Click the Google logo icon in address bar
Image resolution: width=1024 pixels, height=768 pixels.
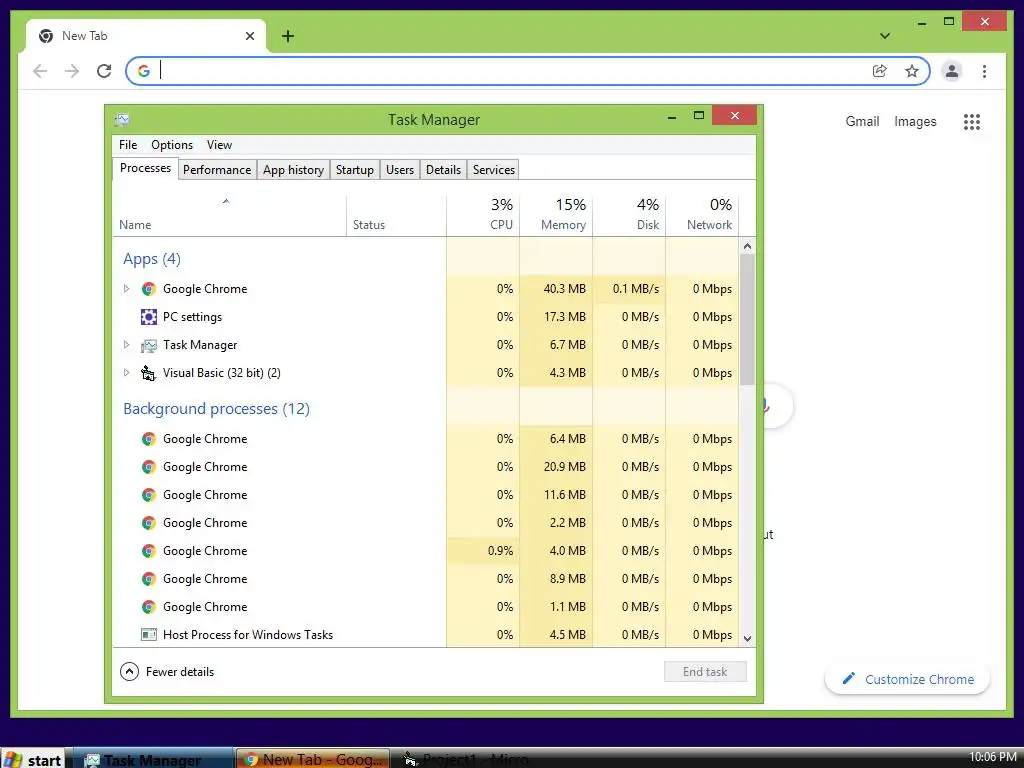(144, 71)
